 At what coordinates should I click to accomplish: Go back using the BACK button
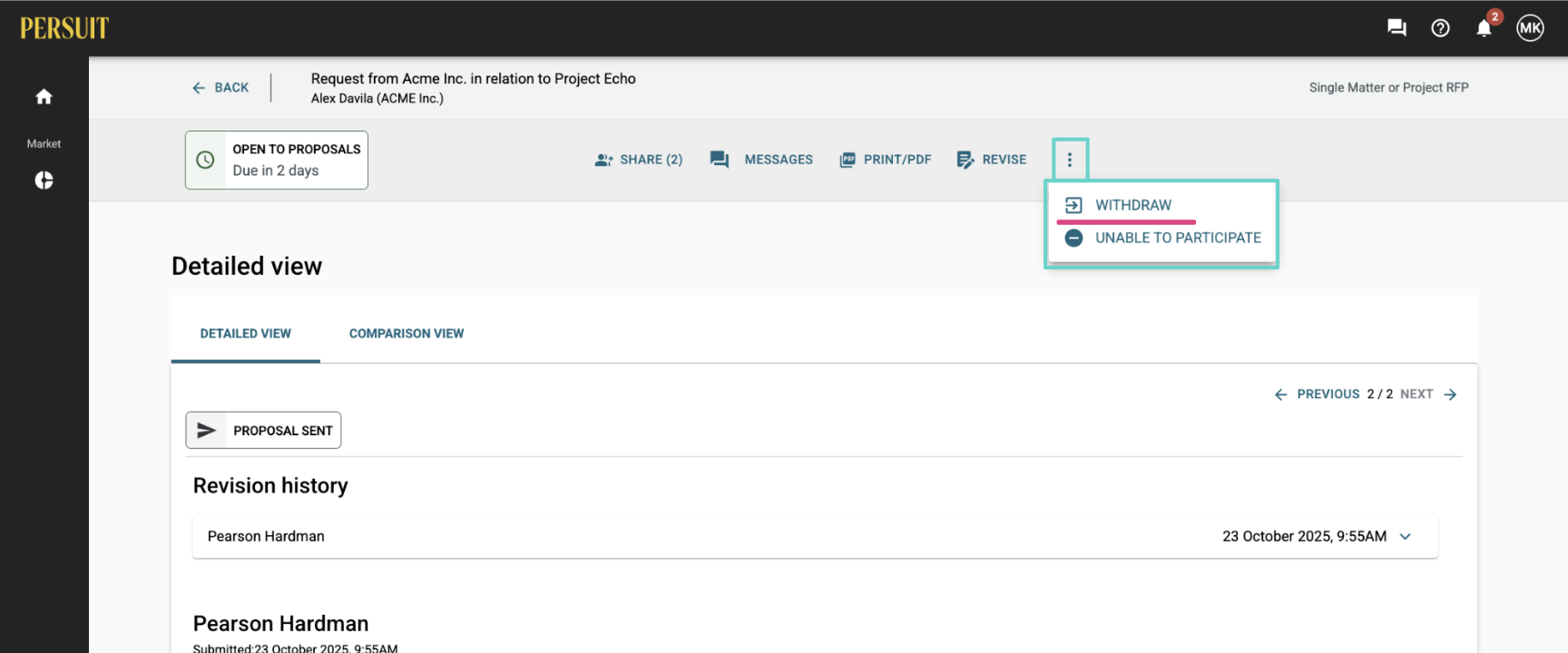[x=220, y=88]
